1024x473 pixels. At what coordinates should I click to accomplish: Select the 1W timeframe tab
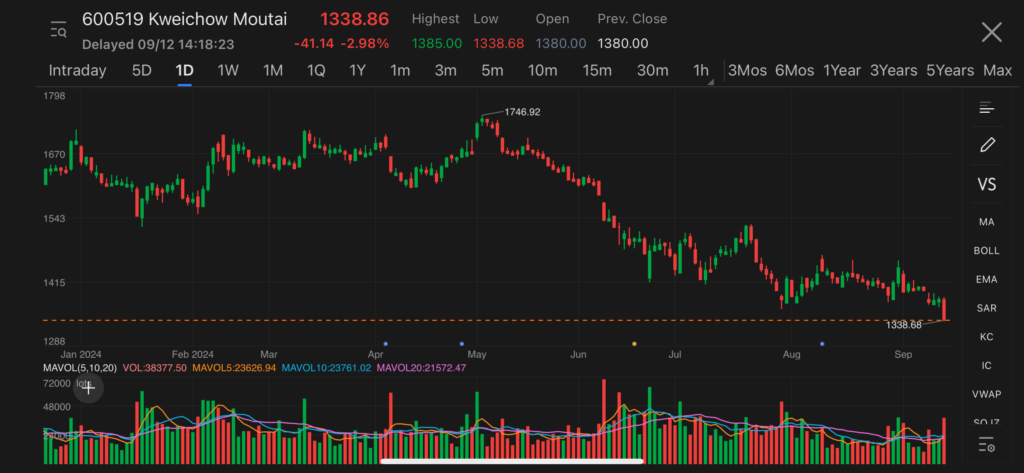click(x=228, y=70)
